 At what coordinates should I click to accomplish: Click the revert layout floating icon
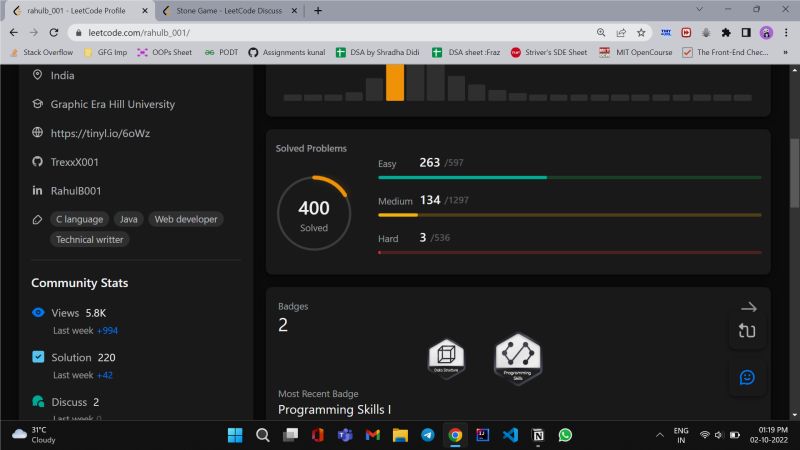pos(747,331)
